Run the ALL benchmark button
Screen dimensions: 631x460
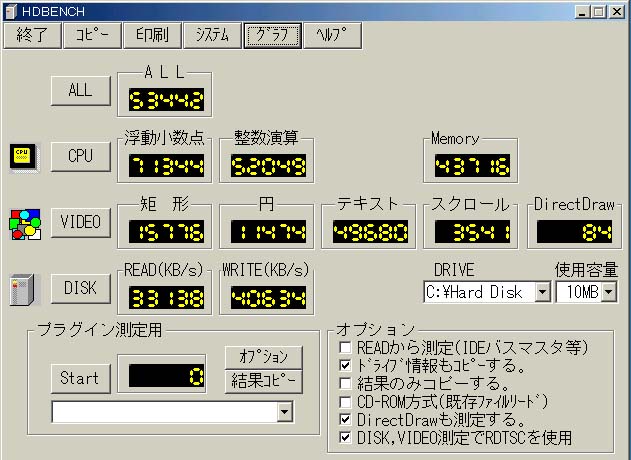(80, 90)
